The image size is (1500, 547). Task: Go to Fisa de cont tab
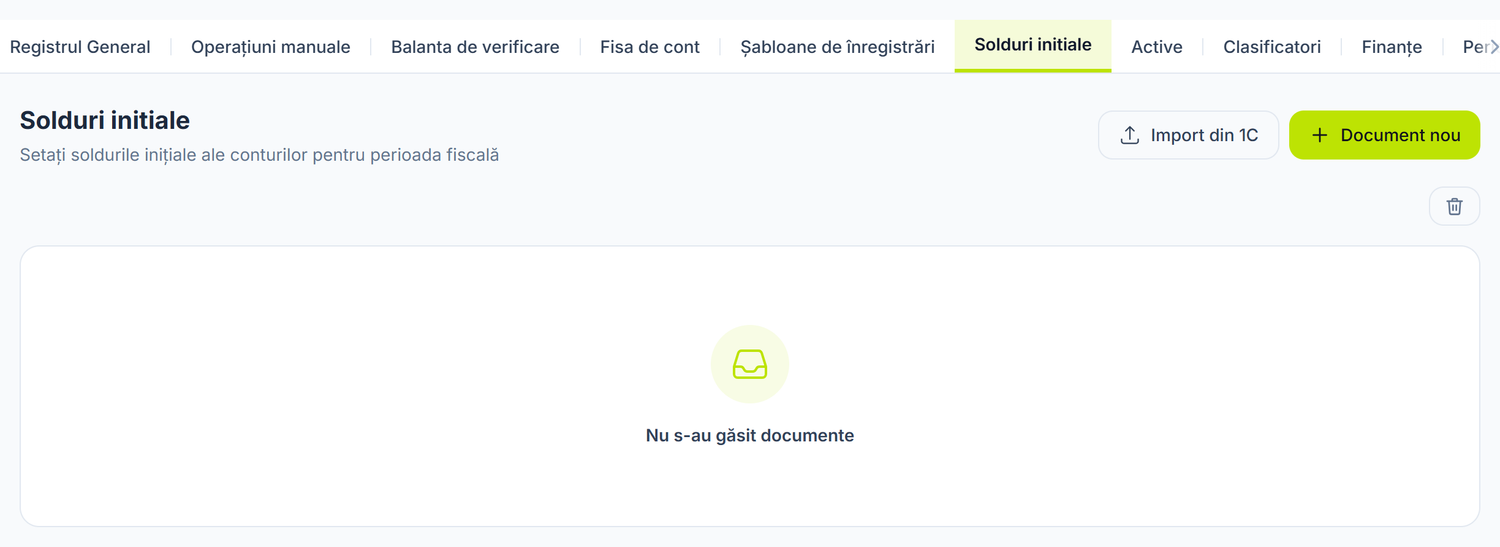click(650, 47)
